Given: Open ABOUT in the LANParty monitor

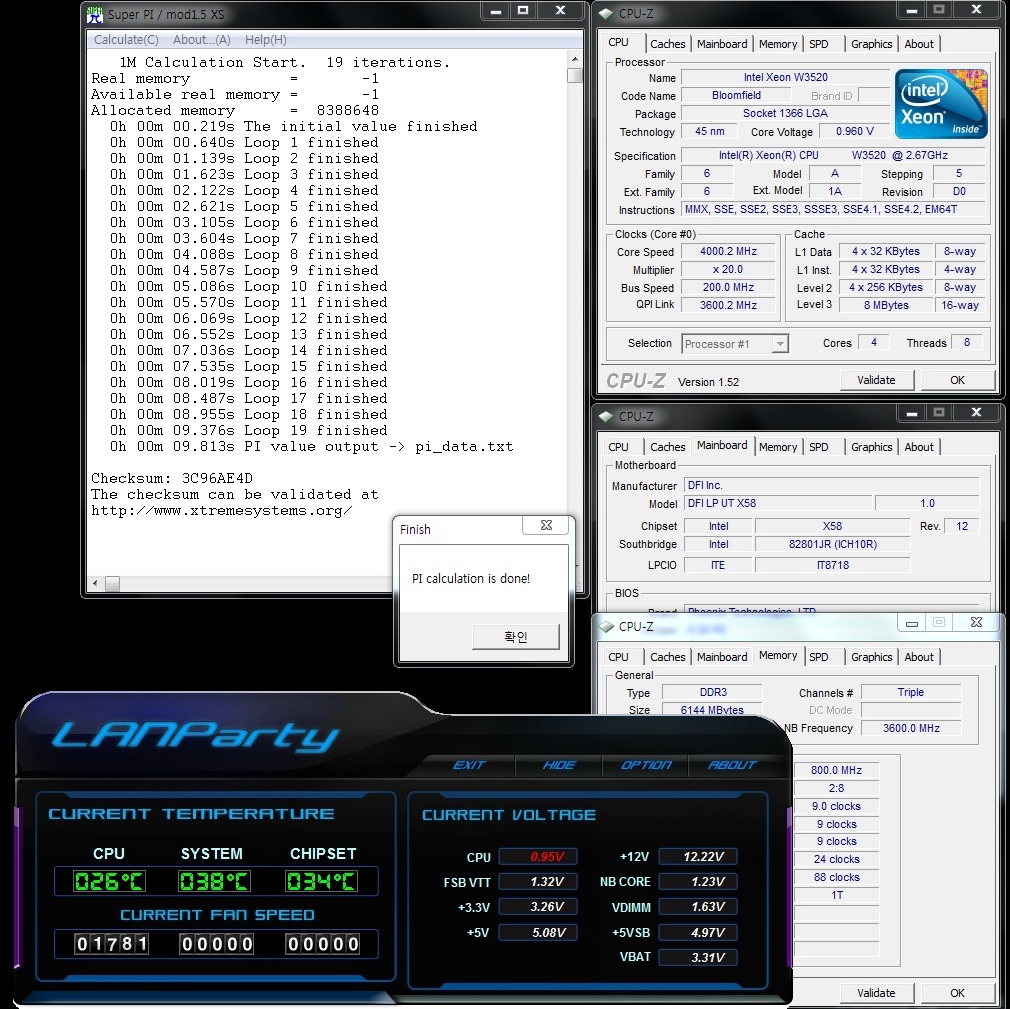Looking at the screenshot, I should pos(732,765).
